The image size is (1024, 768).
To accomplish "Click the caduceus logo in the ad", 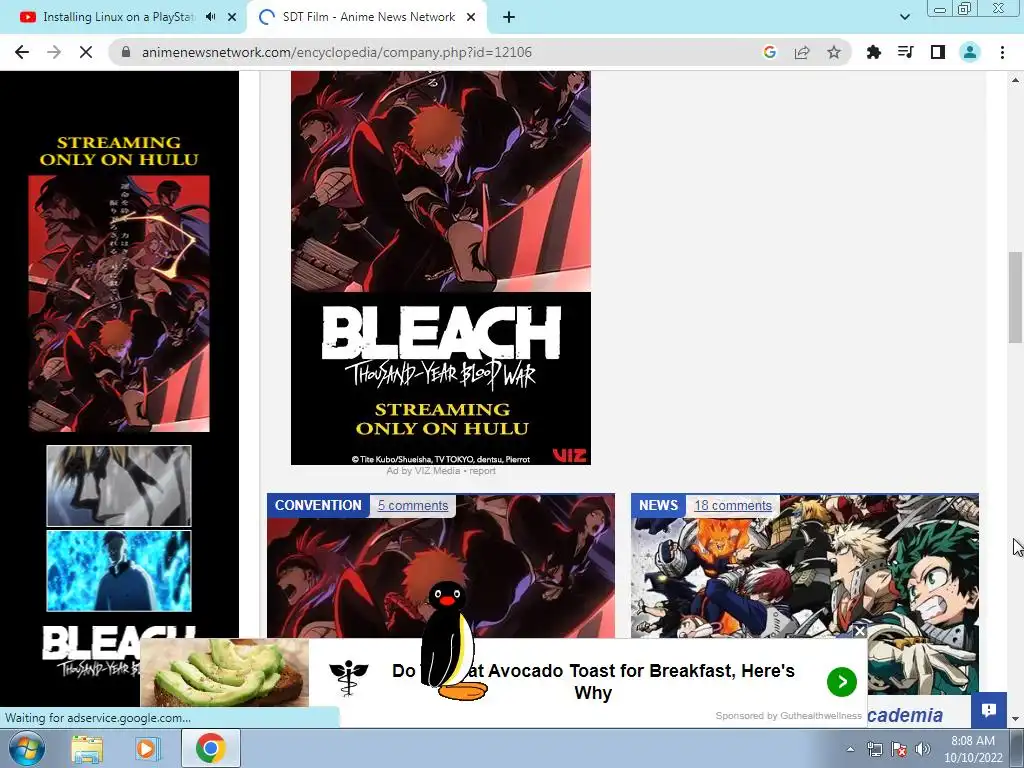I will tap(349, 677).
